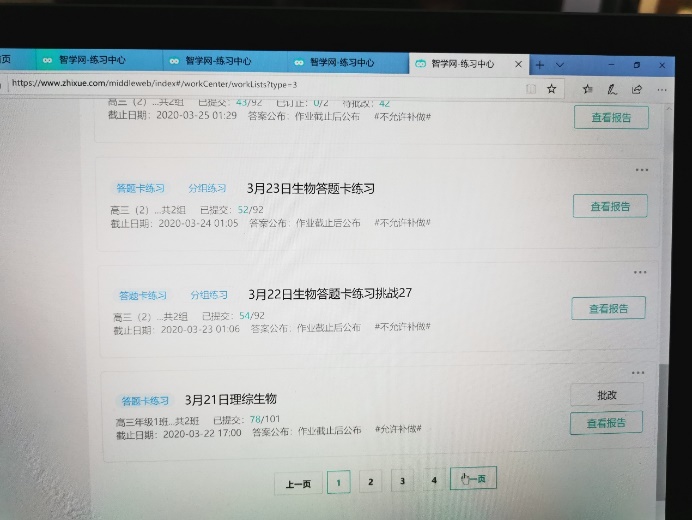Click deadline 2020-03-24 01:05

tap(198, 223)
